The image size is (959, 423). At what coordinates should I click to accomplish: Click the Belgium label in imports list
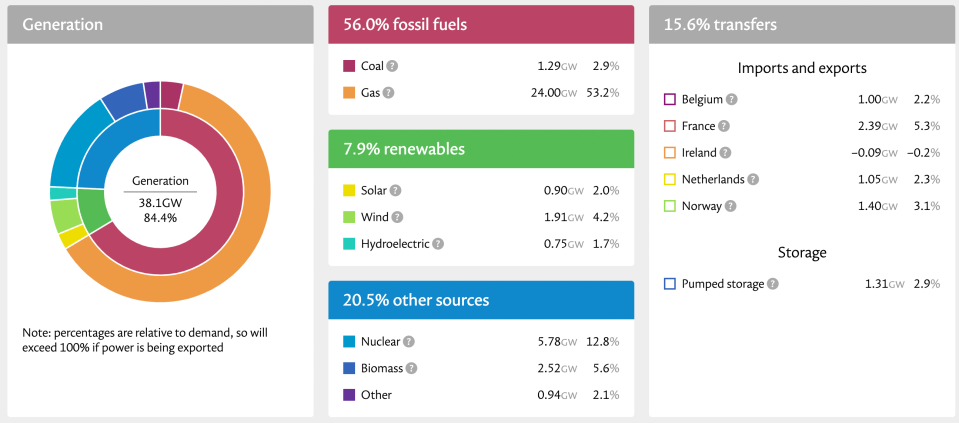pos(702,99)
